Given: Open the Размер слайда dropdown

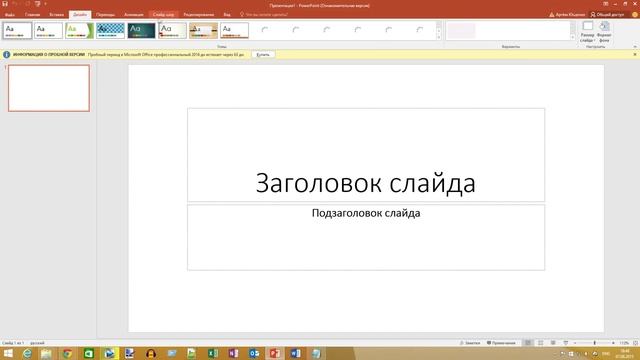Looking at the screenshot, I should (587, 32).
